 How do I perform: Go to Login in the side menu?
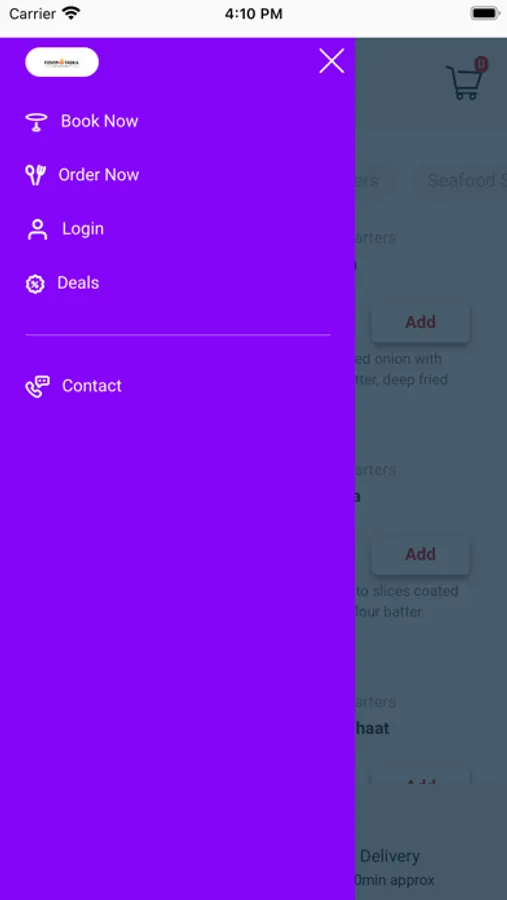83,228
